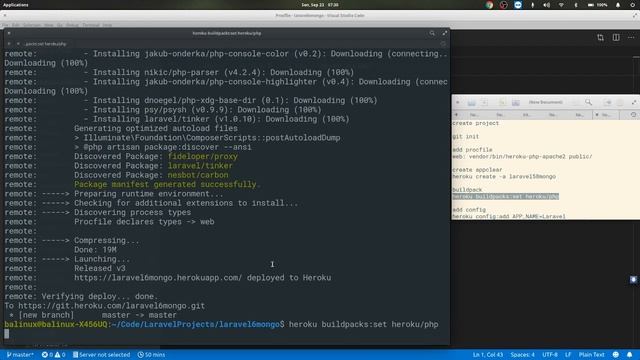Click the errors and warnings count in status bar
The width and height of the screenshot is (640, 360).
[x=53, y=355]
